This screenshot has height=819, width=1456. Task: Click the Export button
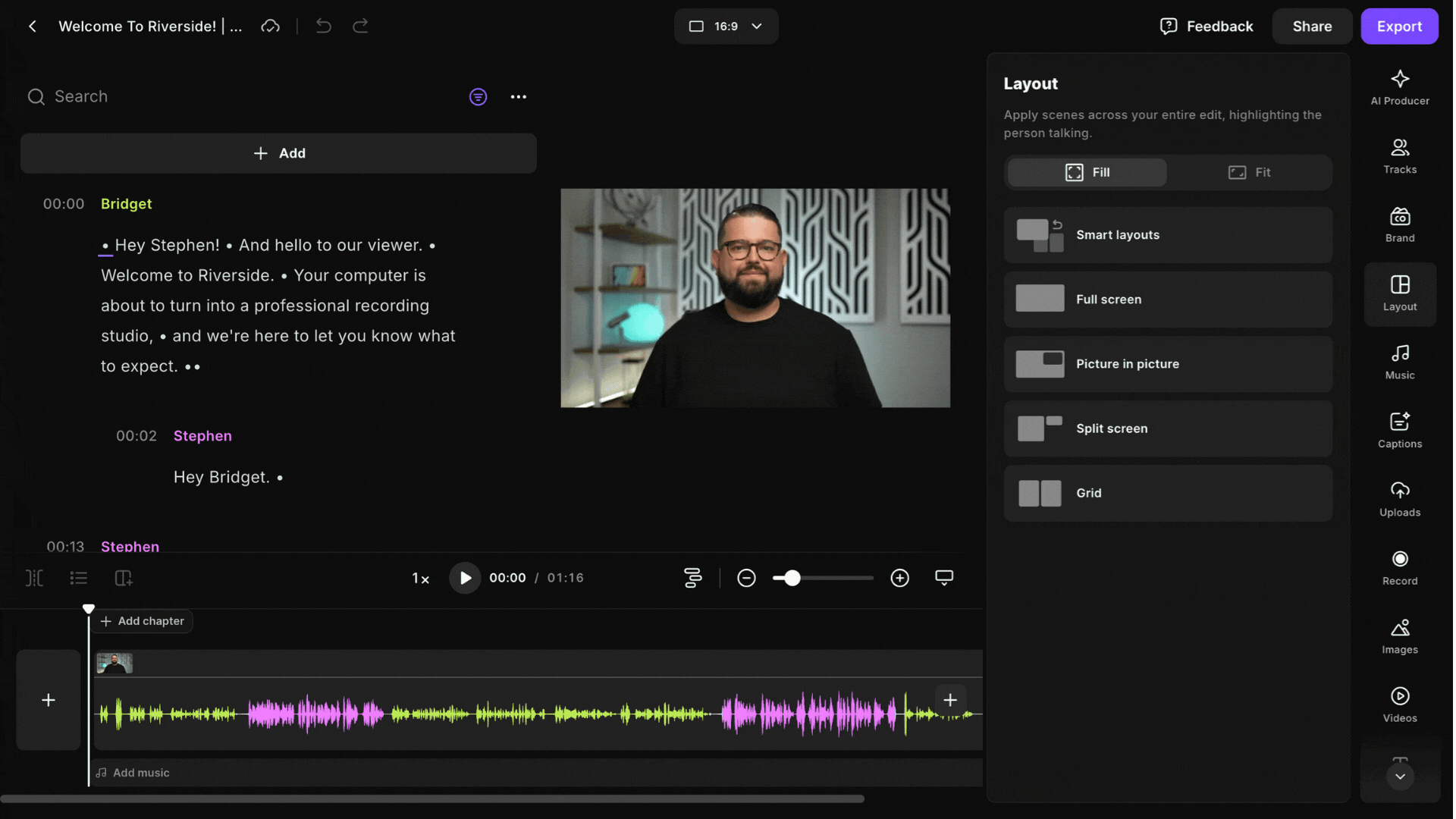pyautogui.click(x=1398, y=26)
